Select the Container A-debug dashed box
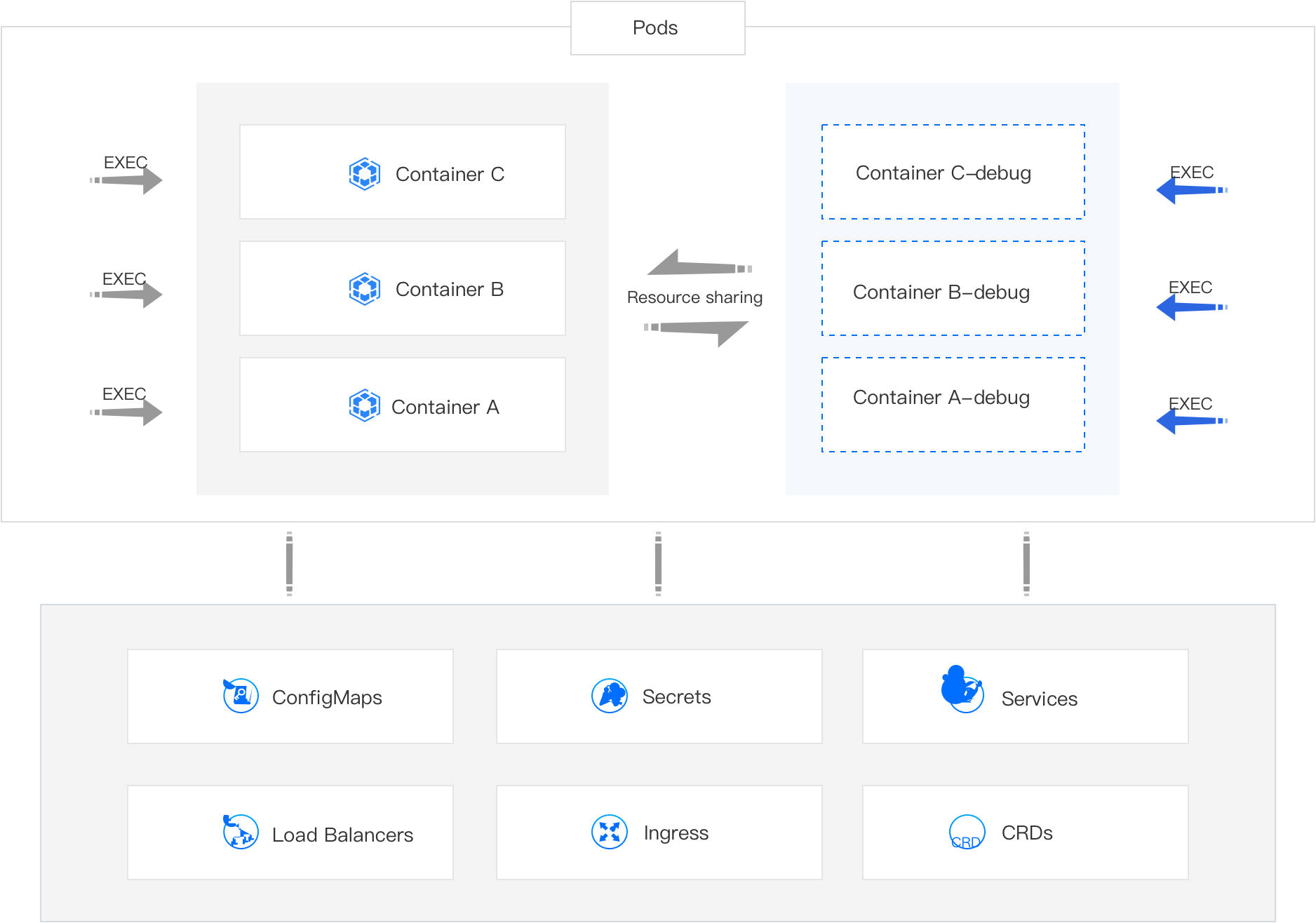 pyautogui.click(x=953, y=405)
